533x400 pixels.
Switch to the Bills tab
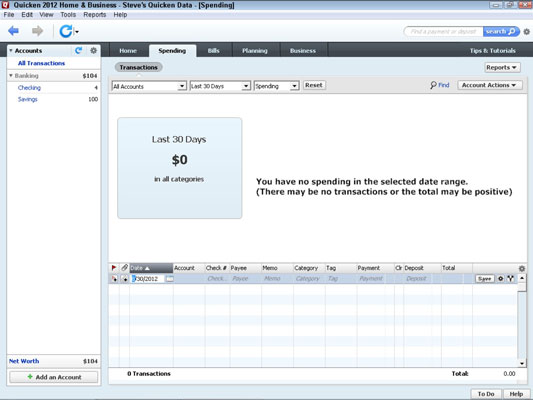click(213, 51)
